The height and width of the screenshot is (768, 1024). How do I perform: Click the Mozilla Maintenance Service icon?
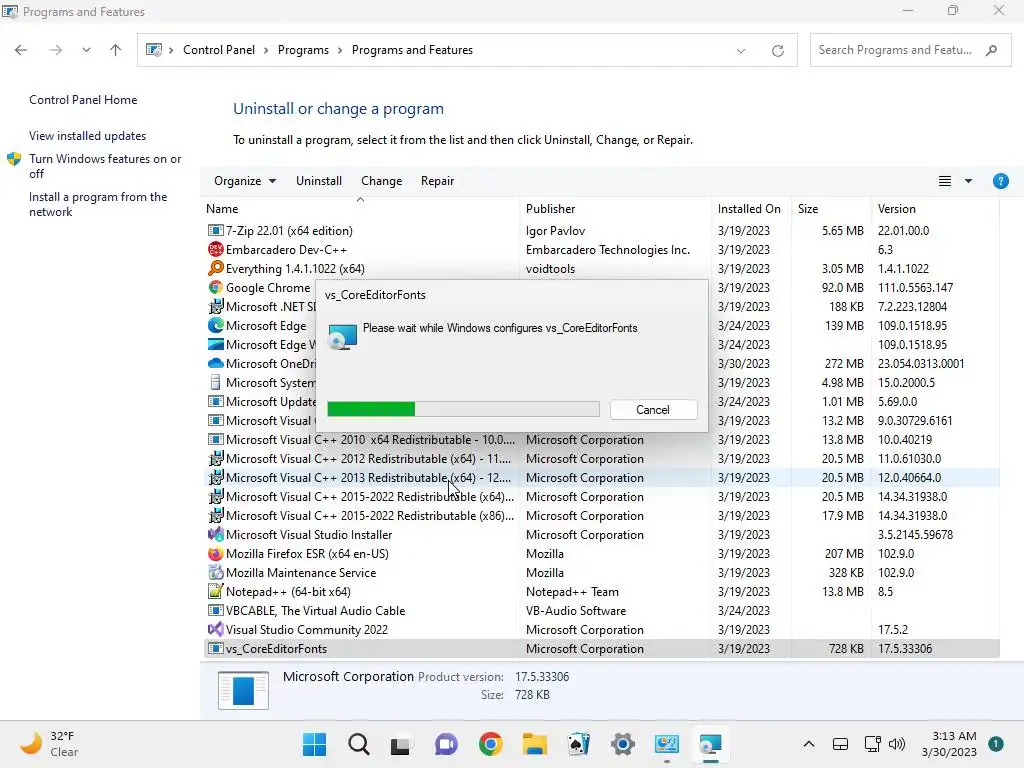pos(216,572)
